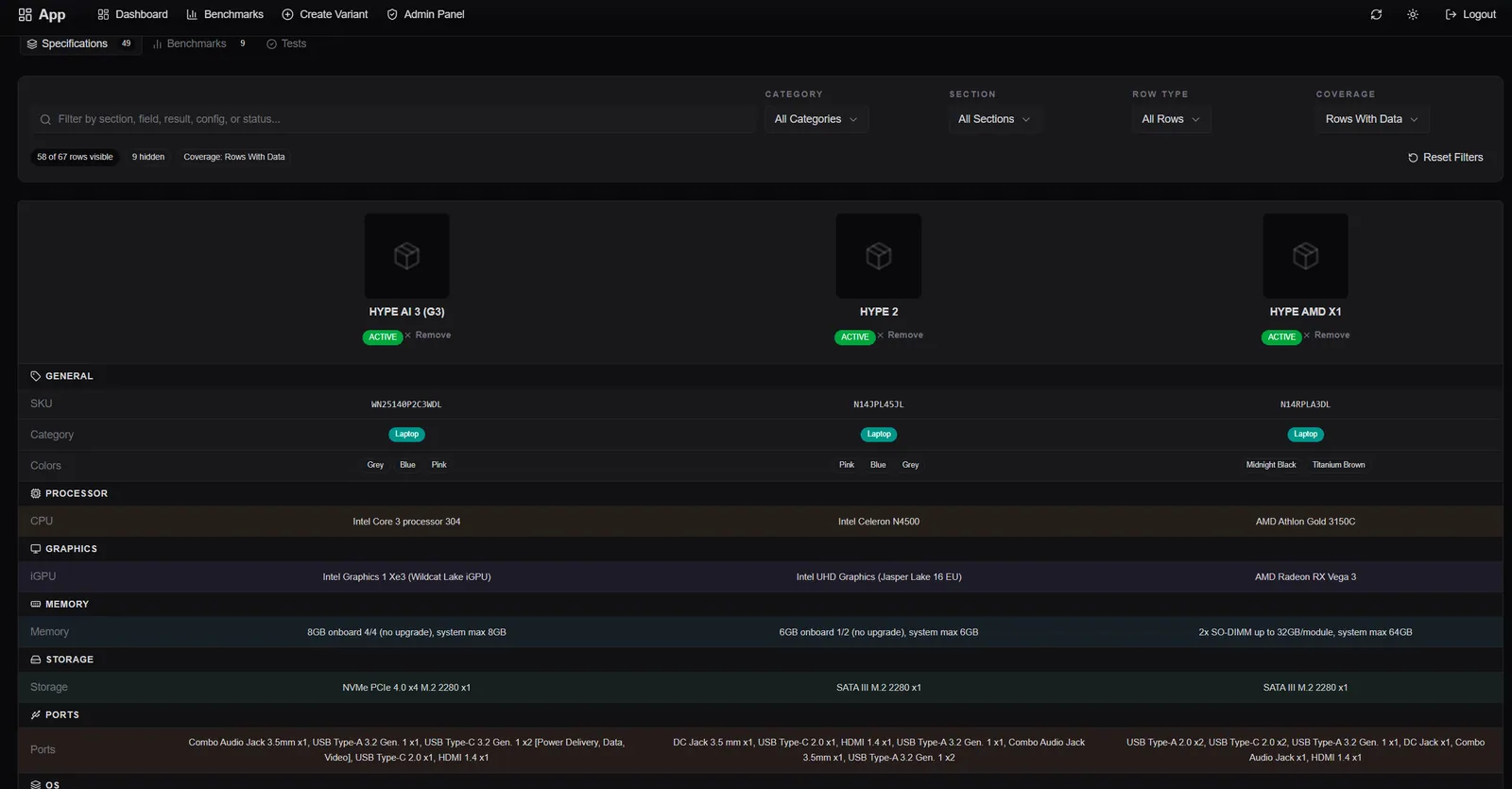Click the Storage section drive icon
Image resolution: width=1512 pixels, height=789 pixels.
coord(36,660)
